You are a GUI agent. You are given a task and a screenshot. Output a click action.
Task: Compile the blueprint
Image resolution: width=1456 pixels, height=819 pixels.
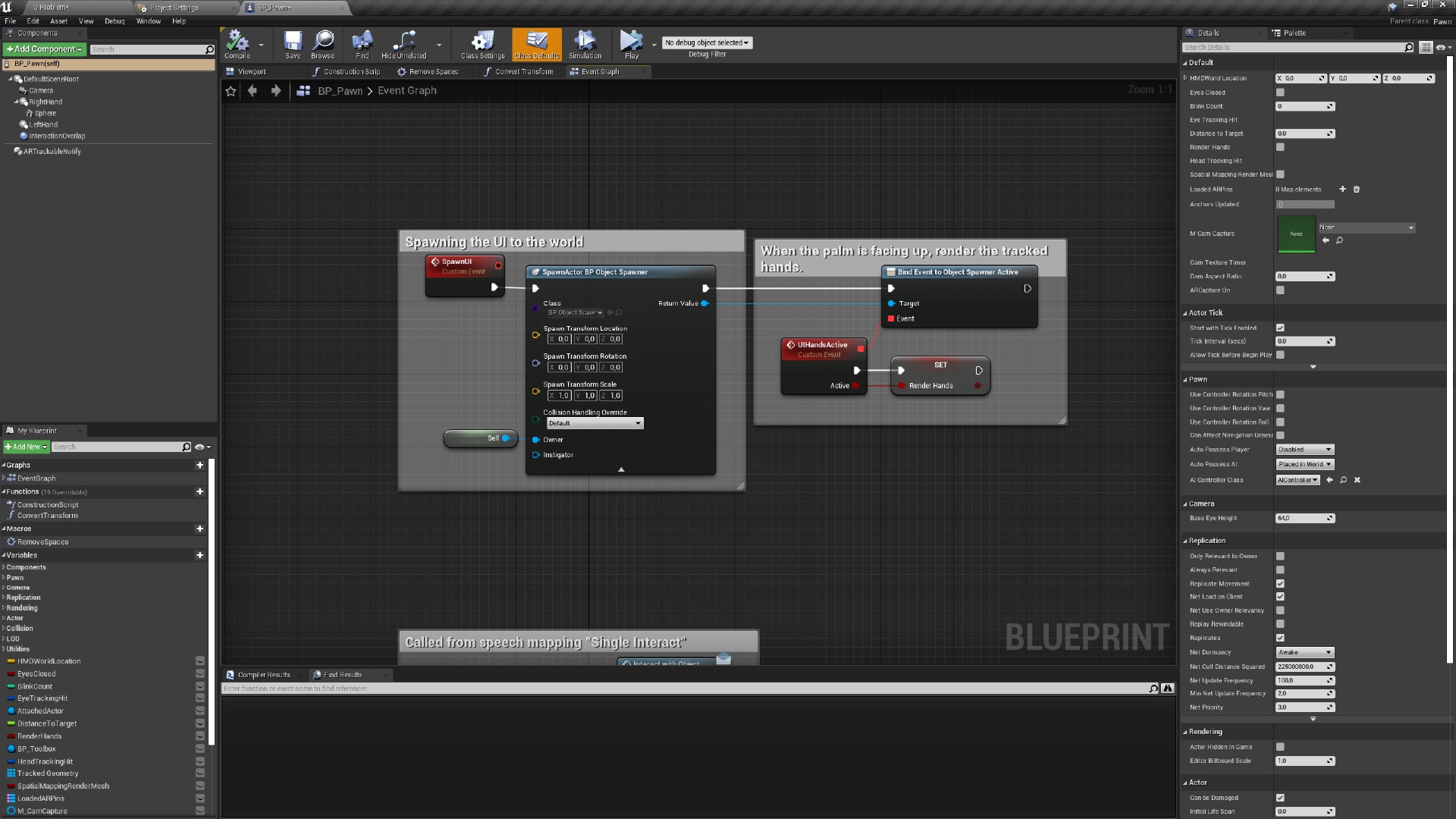(x=236, y=44)
